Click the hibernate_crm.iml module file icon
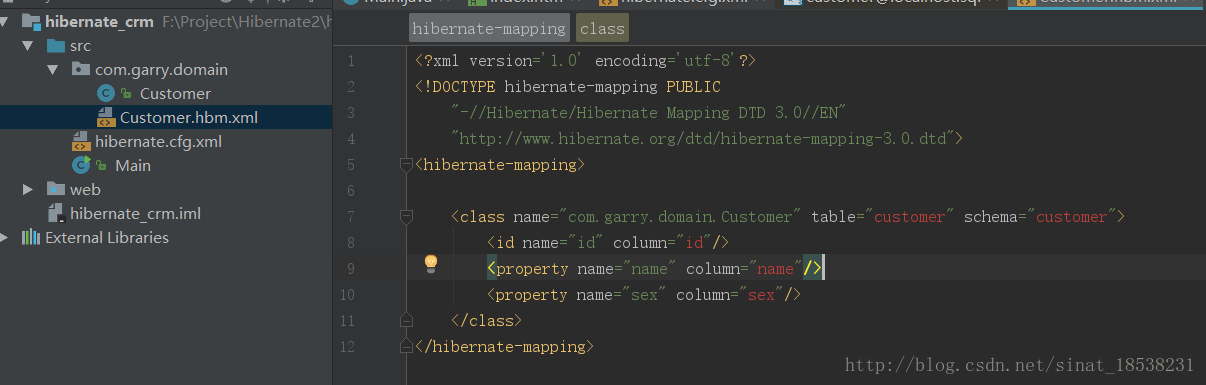This screenshot has height=385, width=1206. pos(55,213)
